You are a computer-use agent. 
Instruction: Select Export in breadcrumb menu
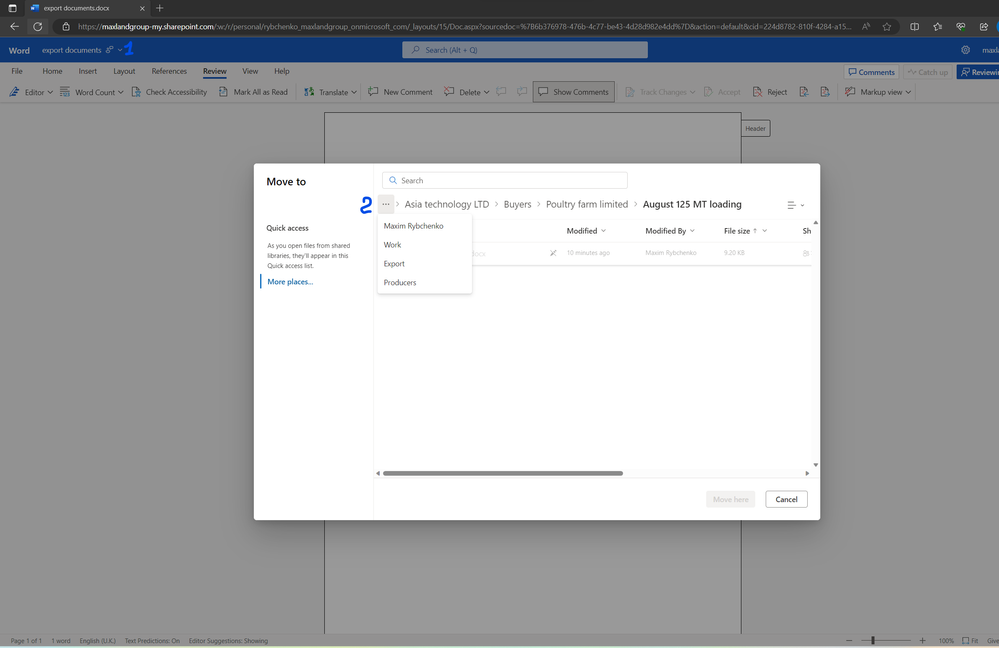click(x=424, y=264)
